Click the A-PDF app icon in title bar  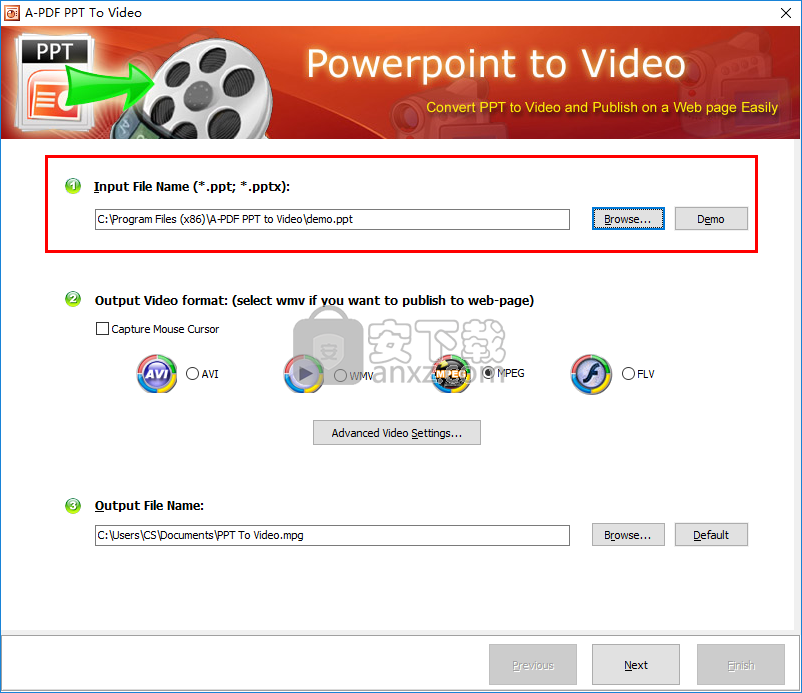12,13
